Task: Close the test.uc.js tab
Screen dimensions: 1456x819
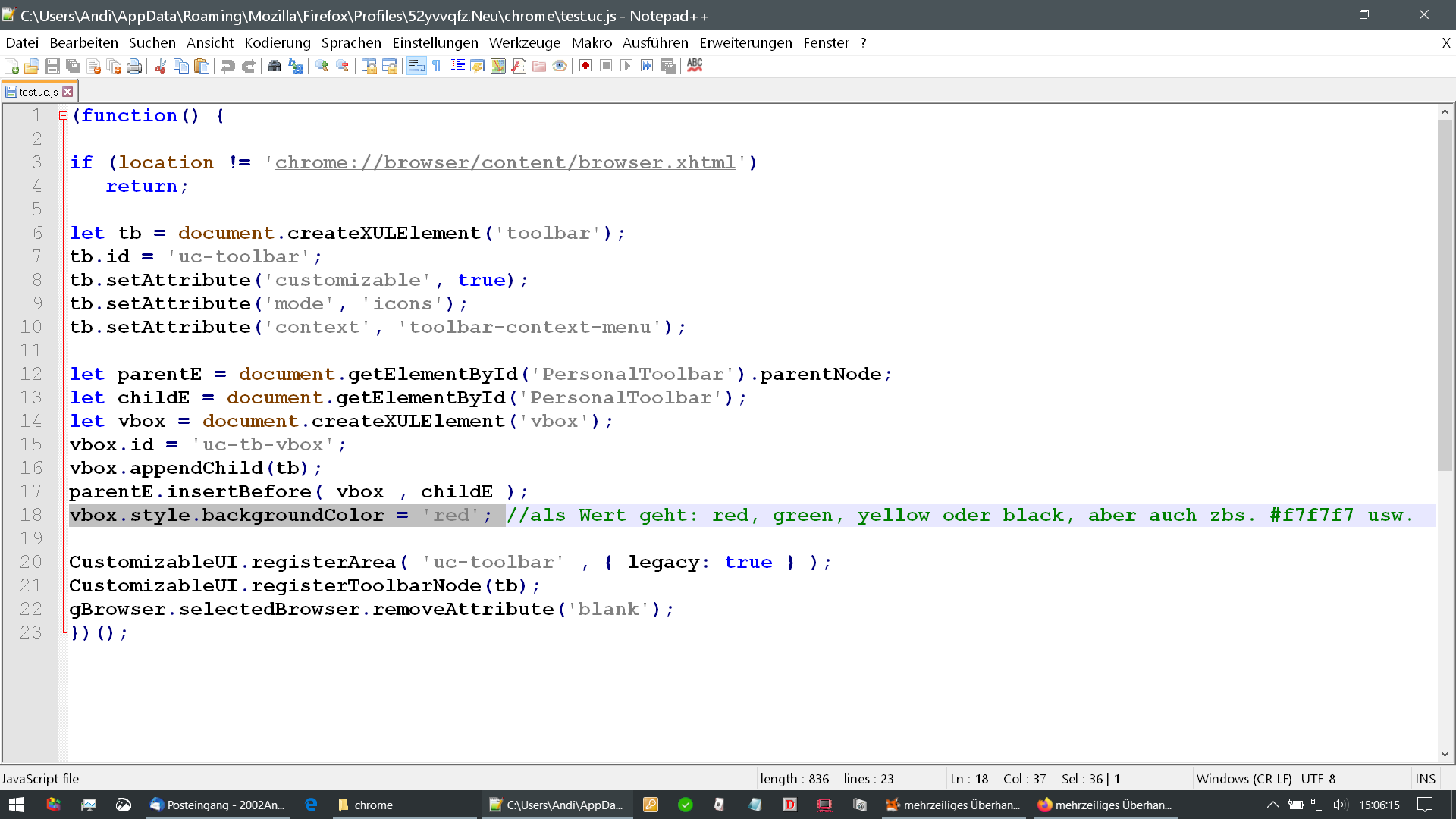Action: pyautogui.click(x=68, y=92)
